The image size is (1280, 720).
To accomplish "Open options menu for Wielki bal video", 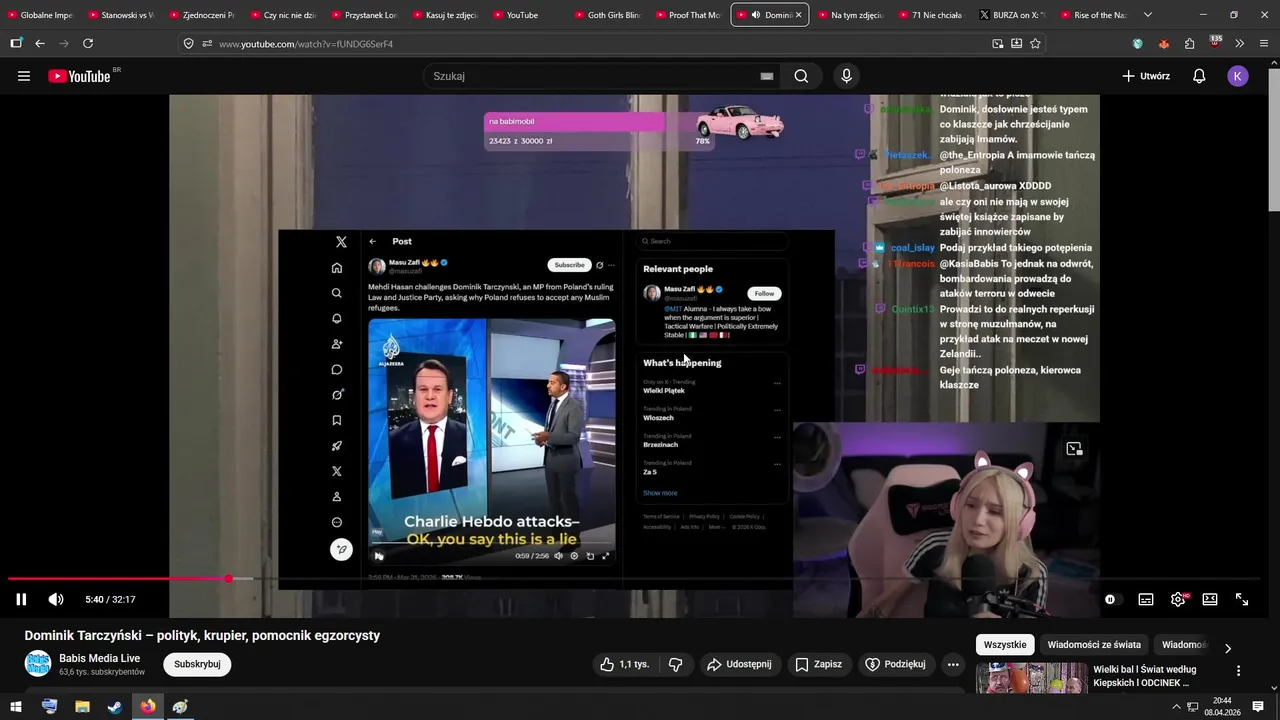I will point(1238,671).
